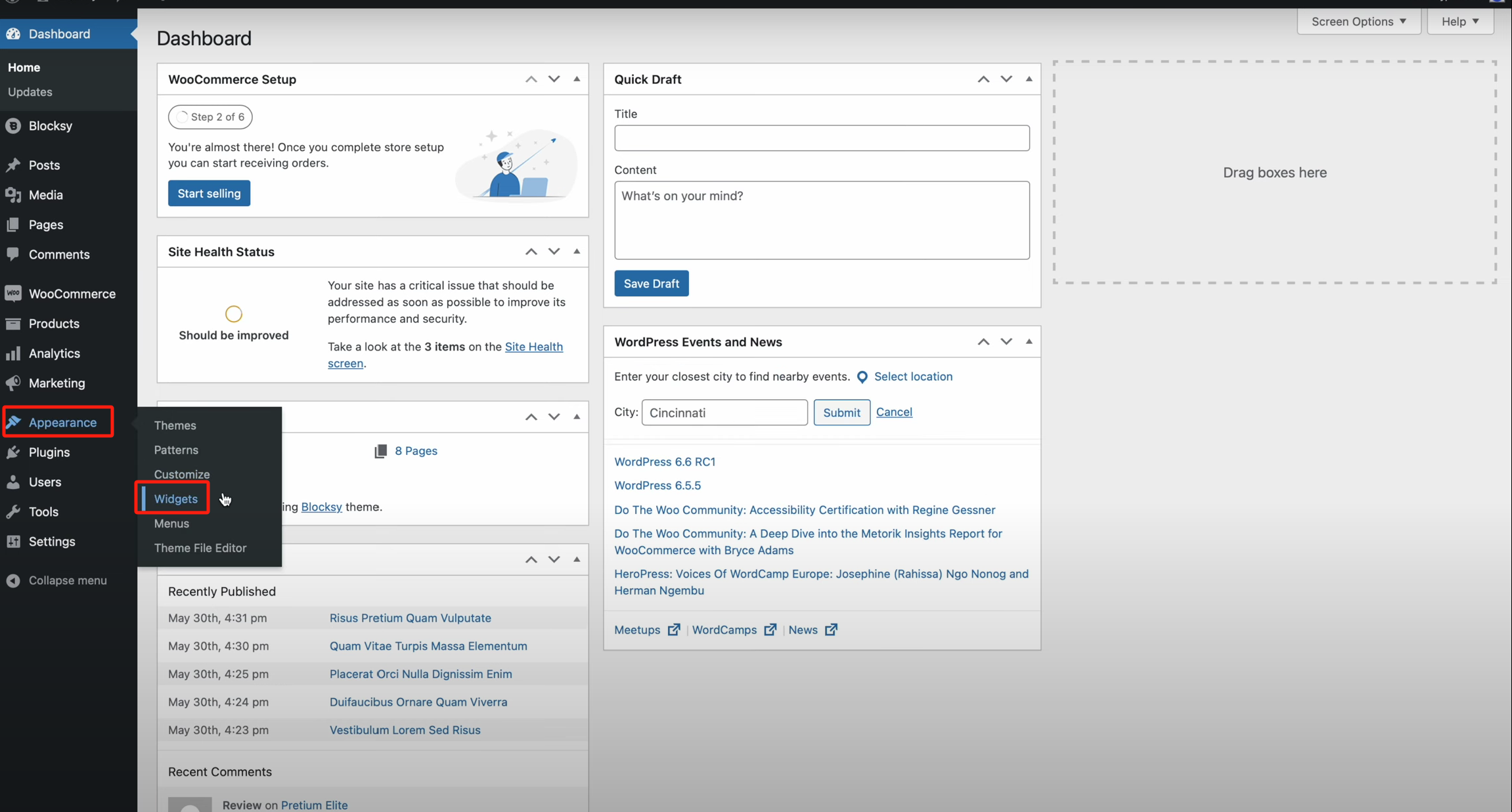Open Posts via the pin icon
1512x812 pixels.
click(x=13, y=165)
